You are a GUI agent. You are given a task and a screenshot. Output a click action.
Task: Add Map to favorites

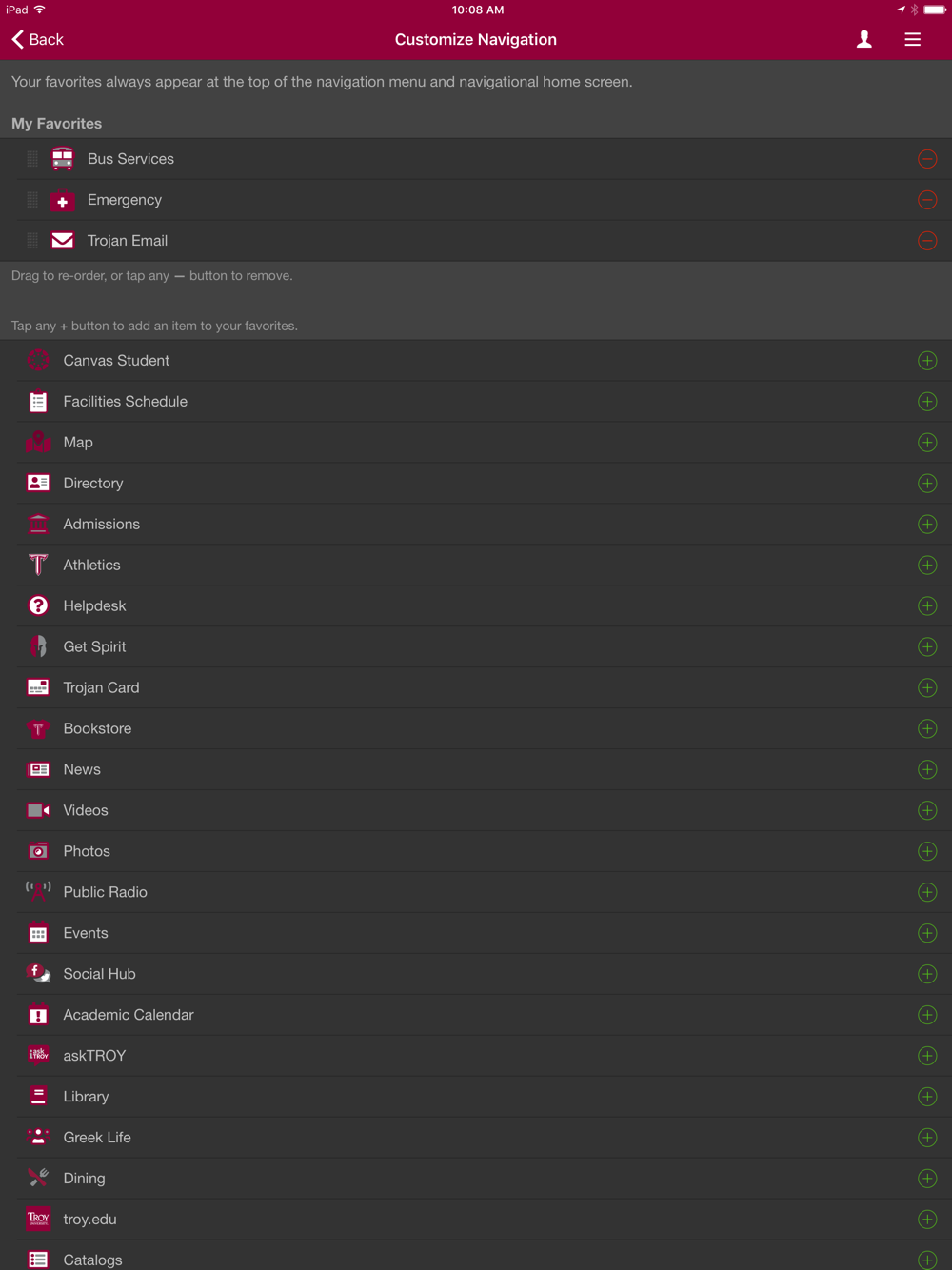[927, 443]
